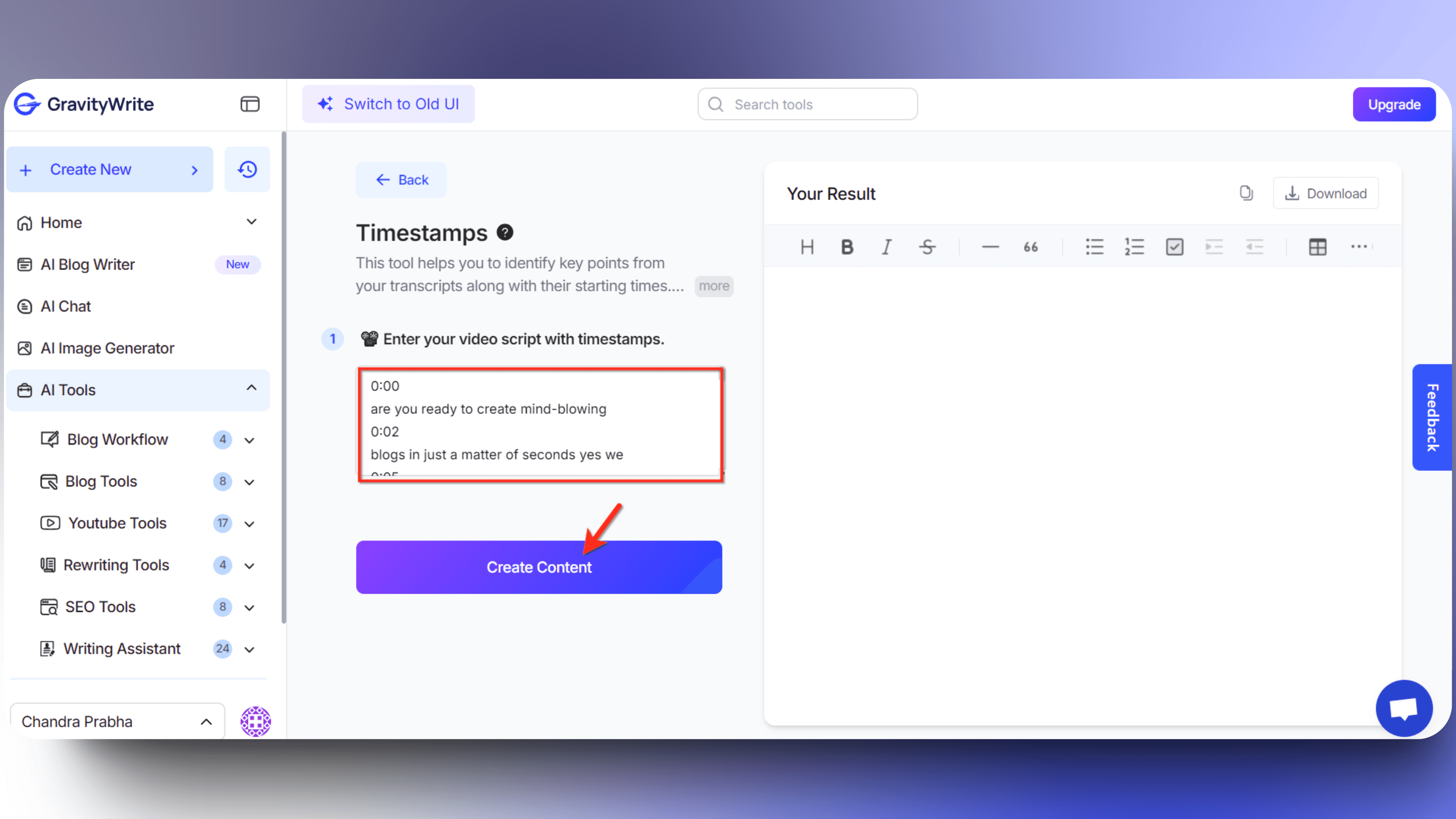Insert a table element

point(1318,246)
